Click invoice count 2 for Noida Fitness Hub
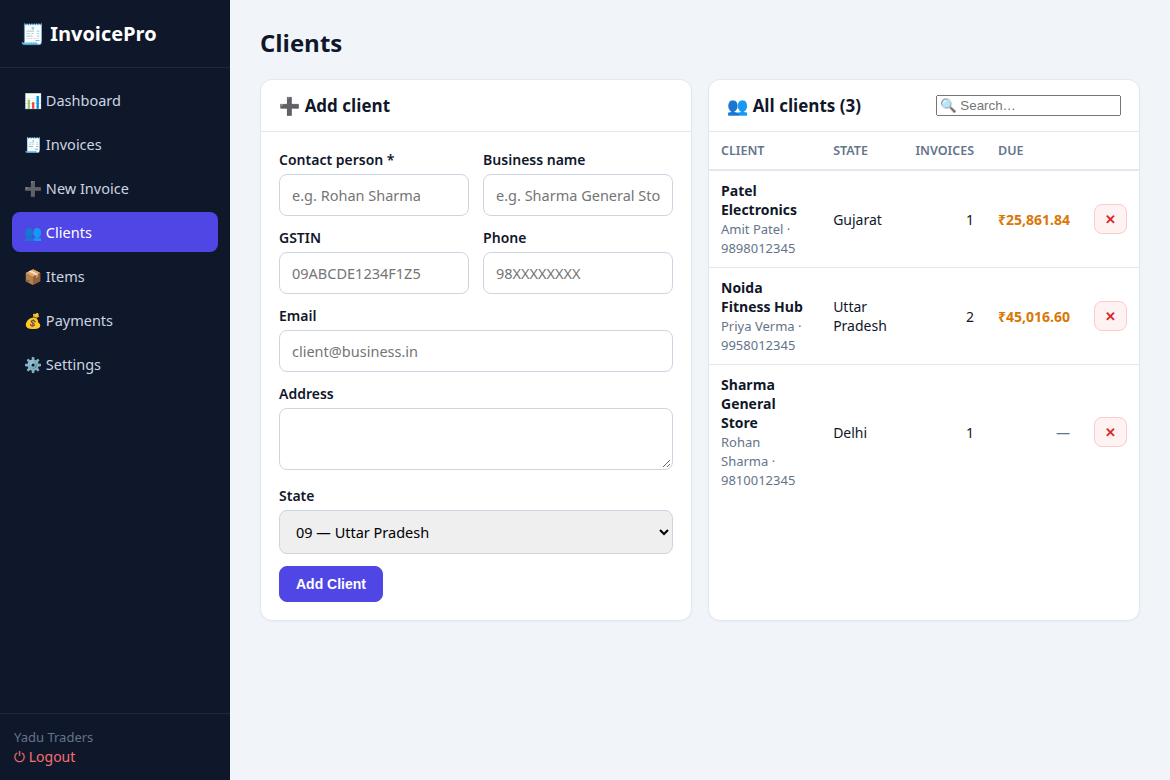Image resolution: width=1170 pixels, height=780 pixels. tap(969, 317)
